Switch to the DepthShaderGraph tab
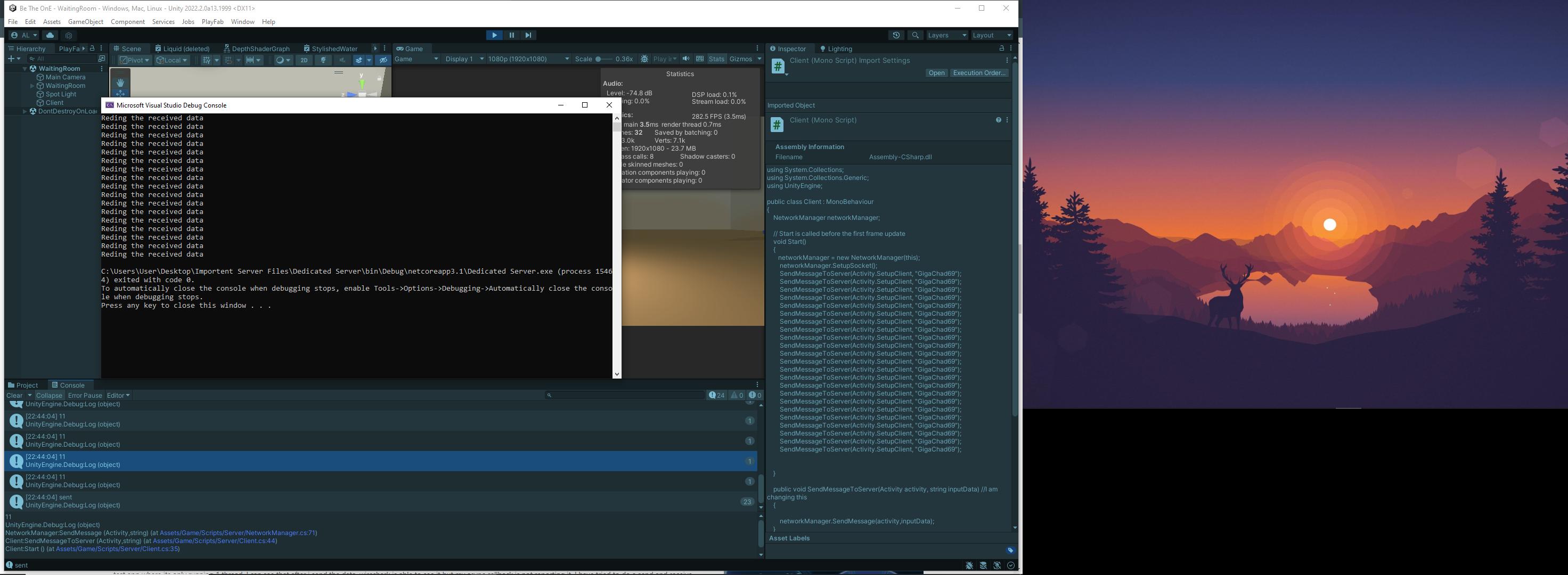The image size is (1568, 575). [x=257, y=48]
